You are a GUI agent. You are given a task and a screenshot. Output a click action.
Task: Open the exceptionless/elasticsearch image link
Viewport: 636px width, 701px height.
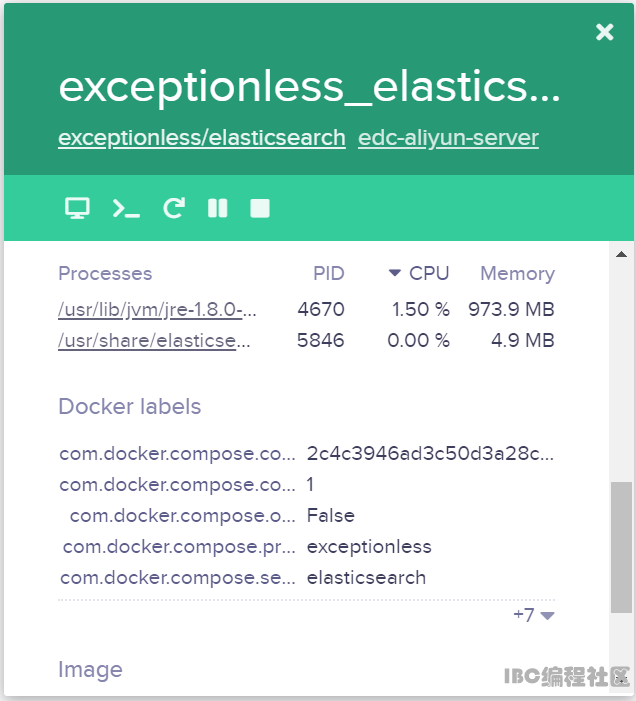[202, 138]
